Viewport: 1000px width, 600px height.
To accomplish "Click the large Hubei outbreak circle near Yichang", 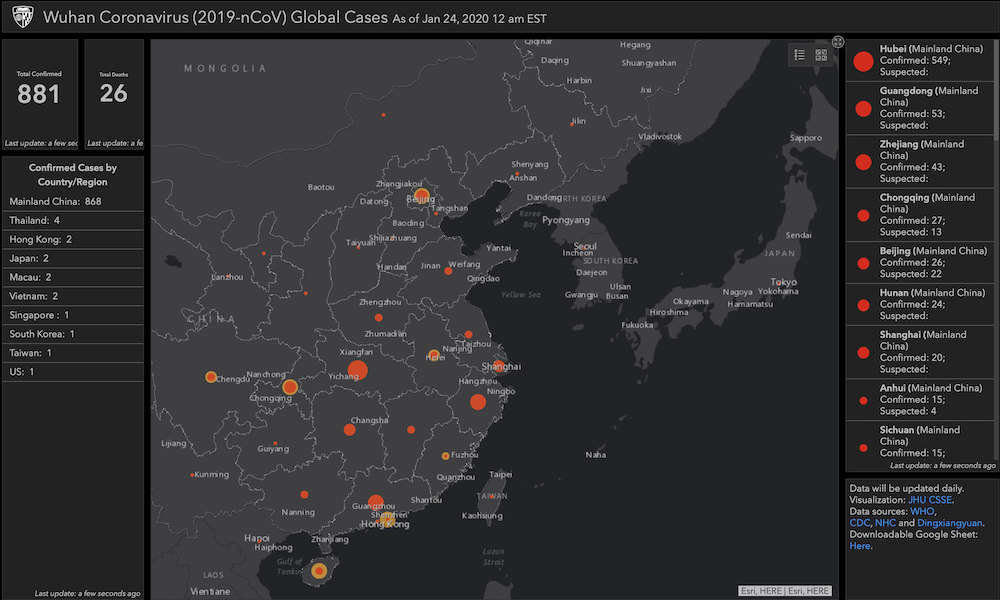I will [x=357, y=370].
